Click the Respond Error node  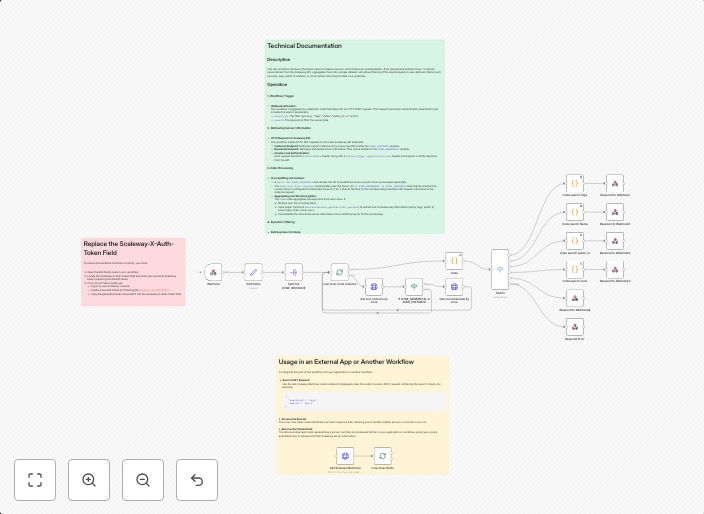click(x=574, y=326)
